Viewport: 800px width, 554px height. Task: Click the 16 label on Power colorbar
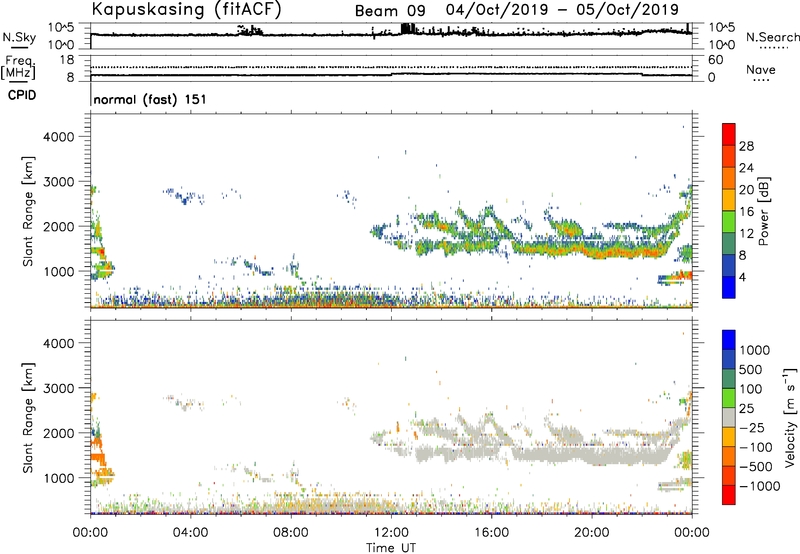746,212
